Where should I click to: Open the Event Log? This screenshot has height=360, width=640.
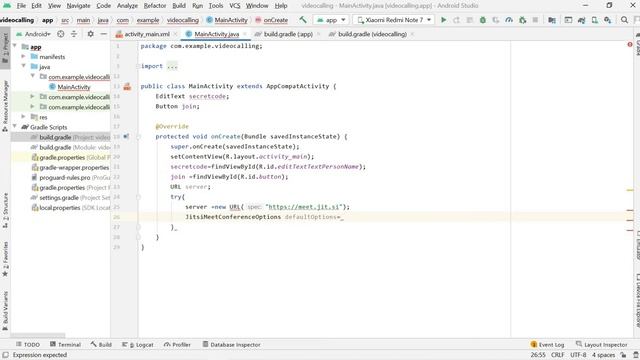[x=547, y=344]
